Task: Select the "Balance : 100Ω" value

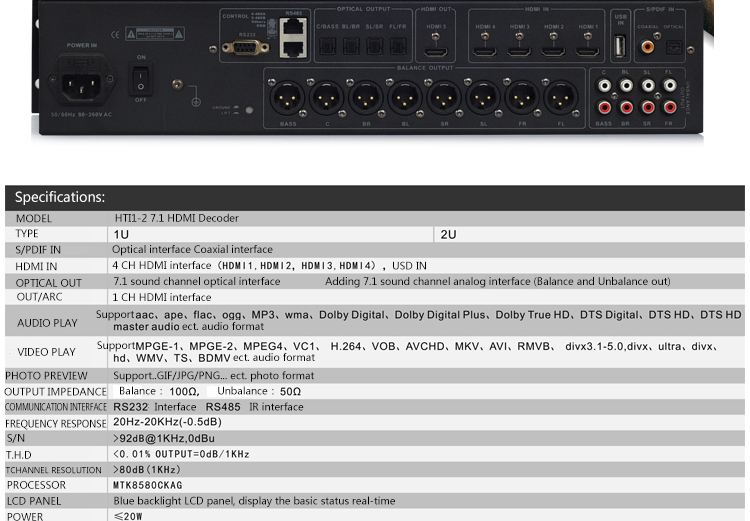Action: [x=159, y=391]
